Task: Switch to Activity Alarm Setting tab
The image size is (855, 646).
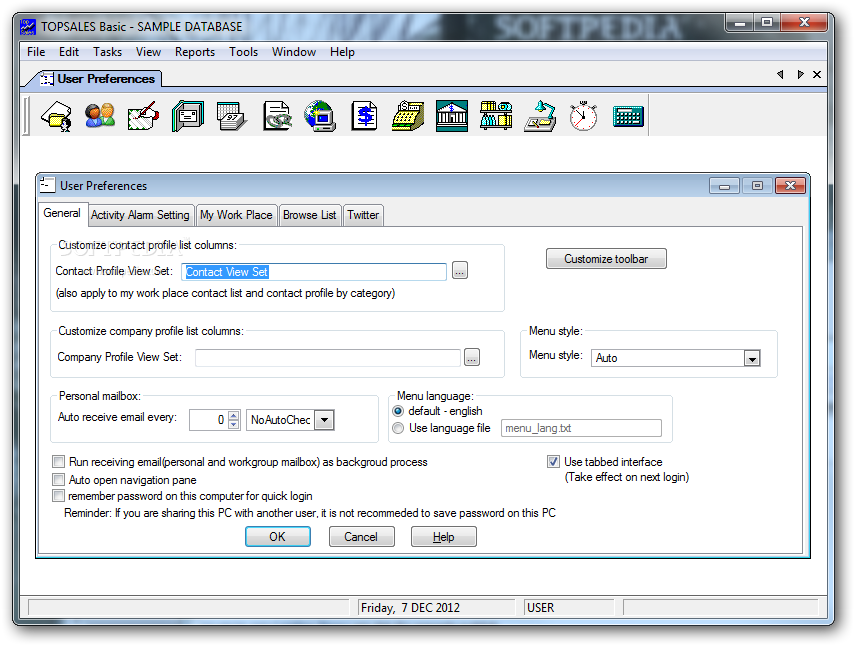Action: pyautogui.click(x=140, y=215)
